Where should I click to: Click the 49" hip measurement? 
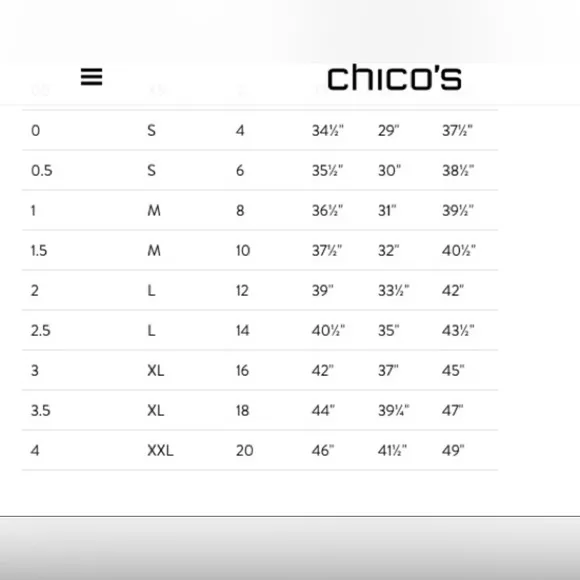pyautogui.click(x=453, y=451)
